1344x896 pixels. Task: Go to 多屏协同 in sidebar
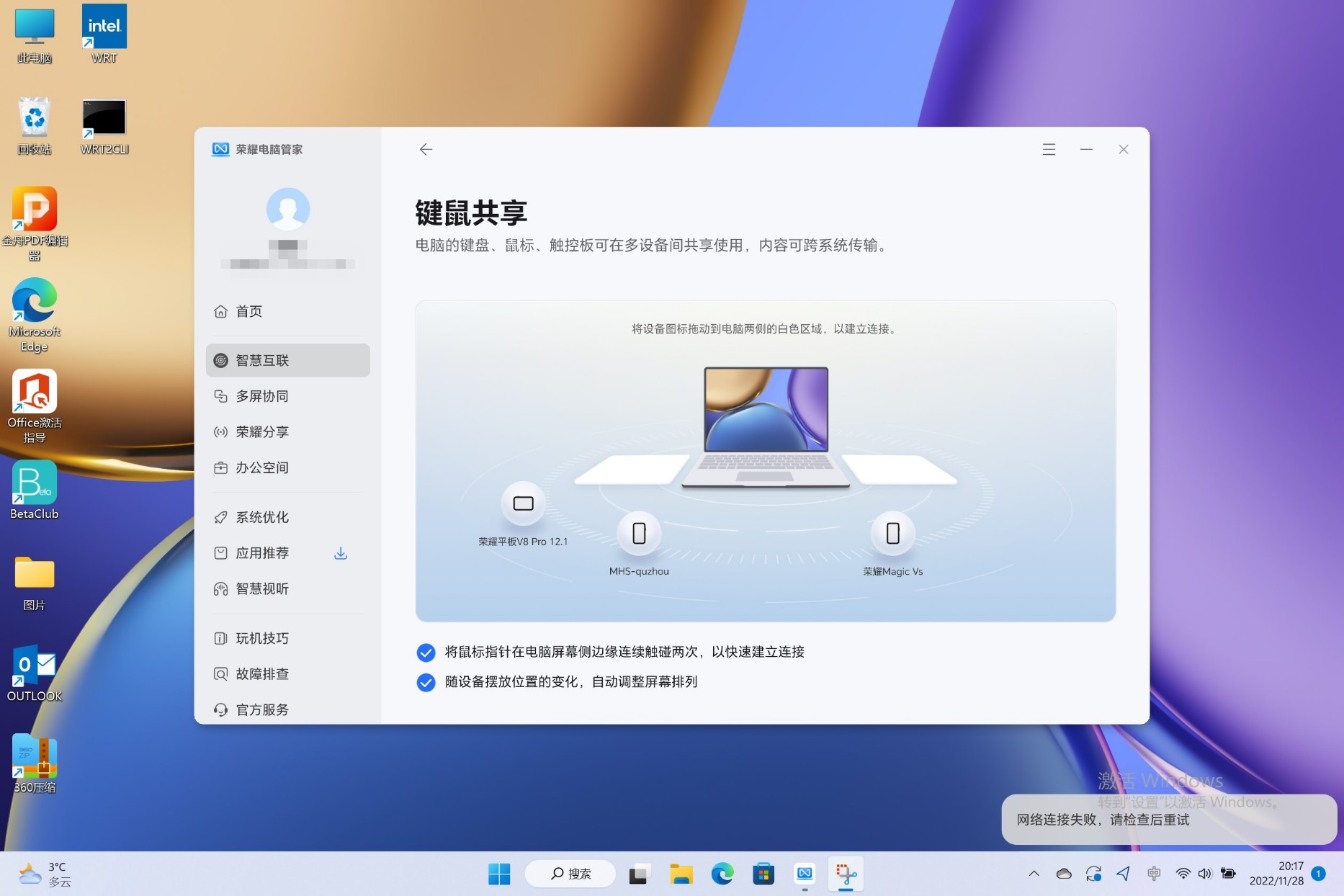tap(262, 396)
